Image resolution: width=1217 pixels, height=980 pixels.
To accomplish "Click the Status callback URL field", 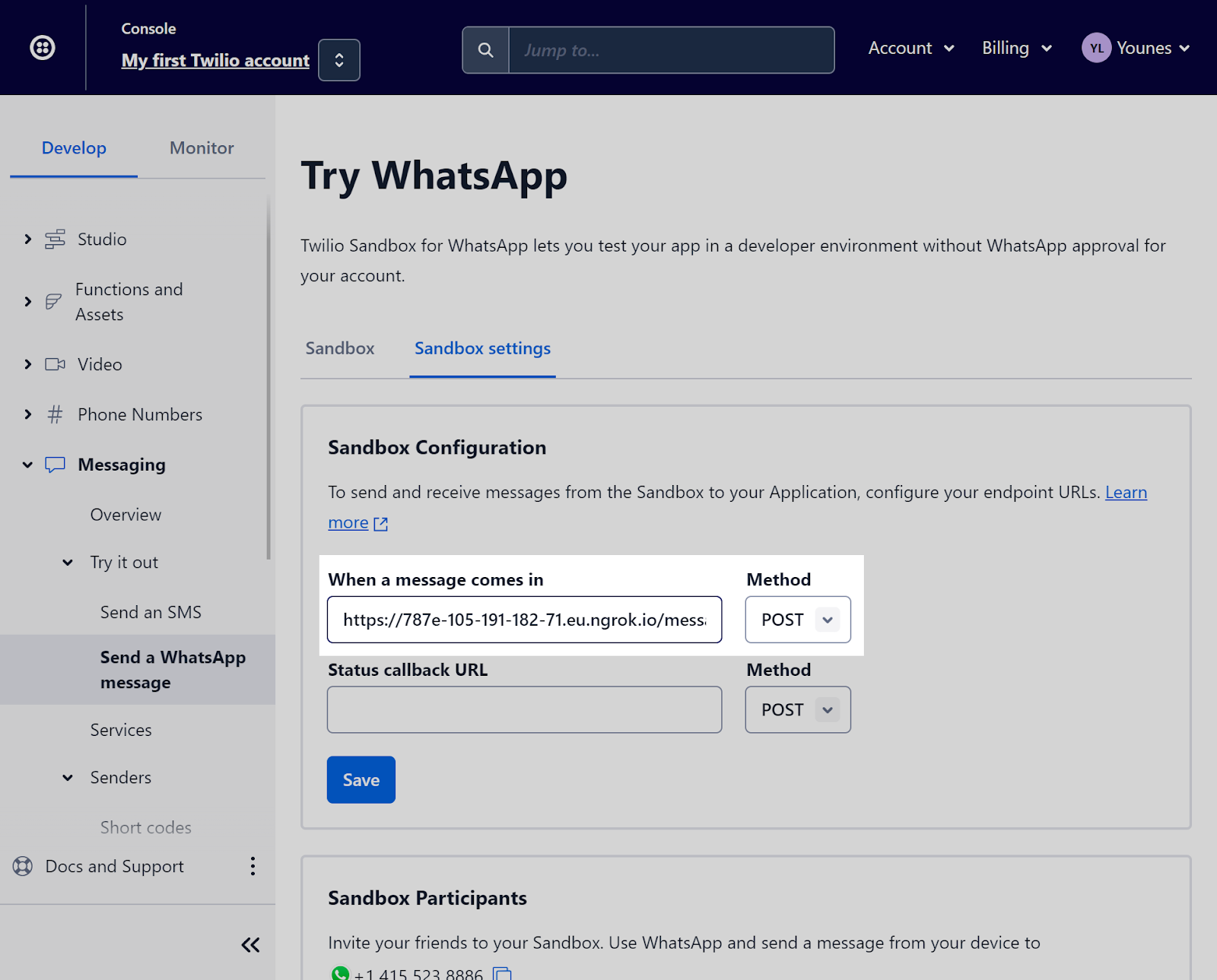I will pos(524,710).
